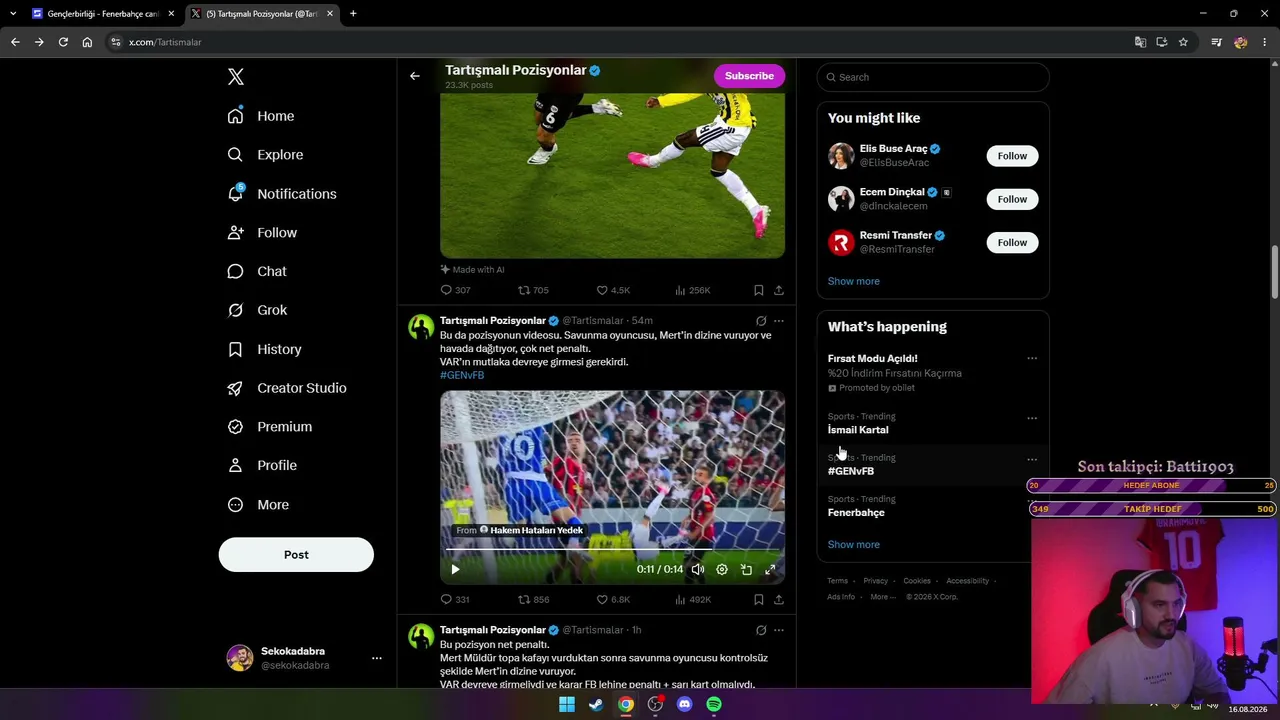Image resolution: width=1280 pixels, height=720 pixels.
Task: Open the tab search dropdown arrow
Action: (x=13, y=14)
